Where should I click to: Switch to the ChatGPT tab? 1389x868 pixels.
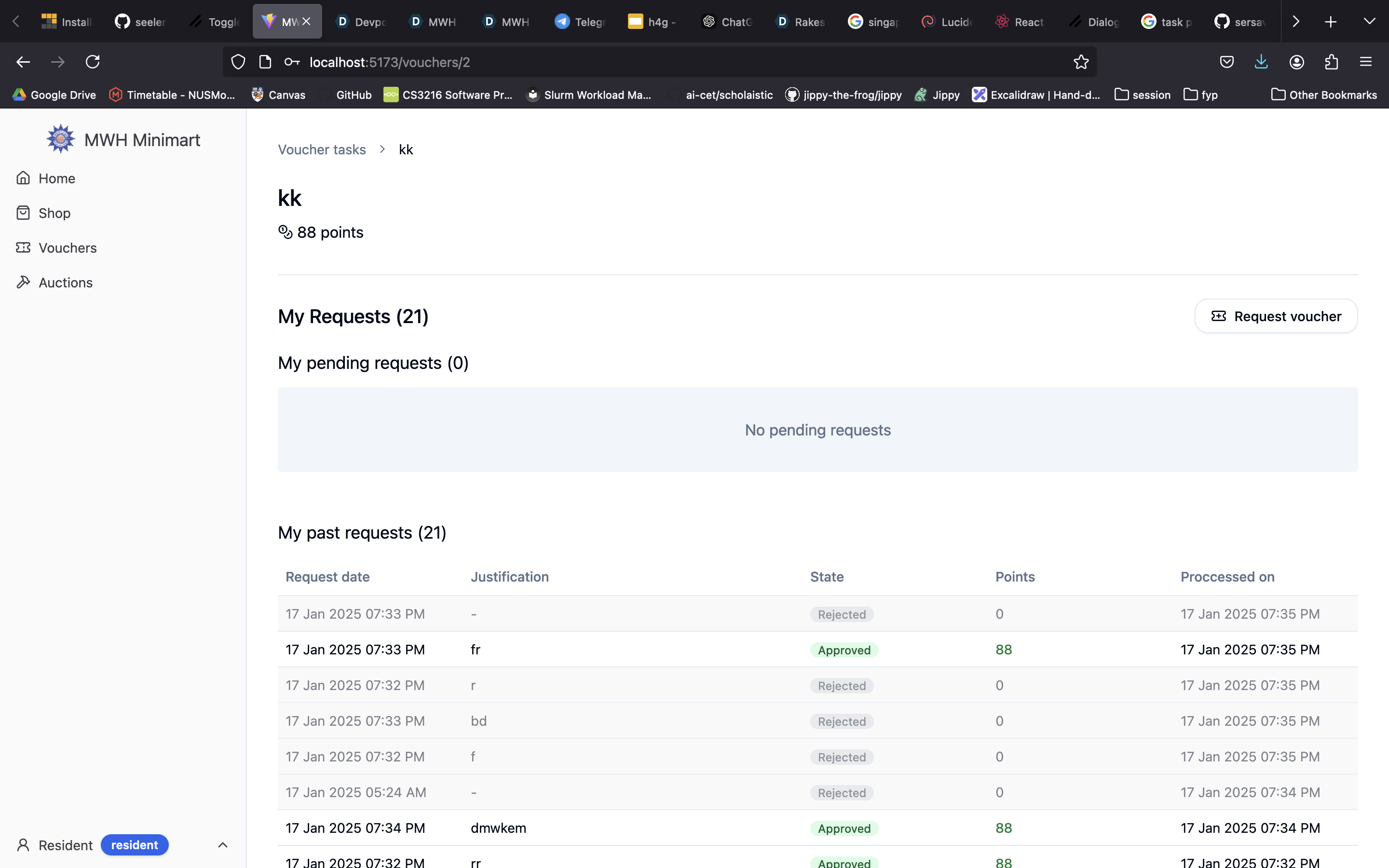click(727, 22)
